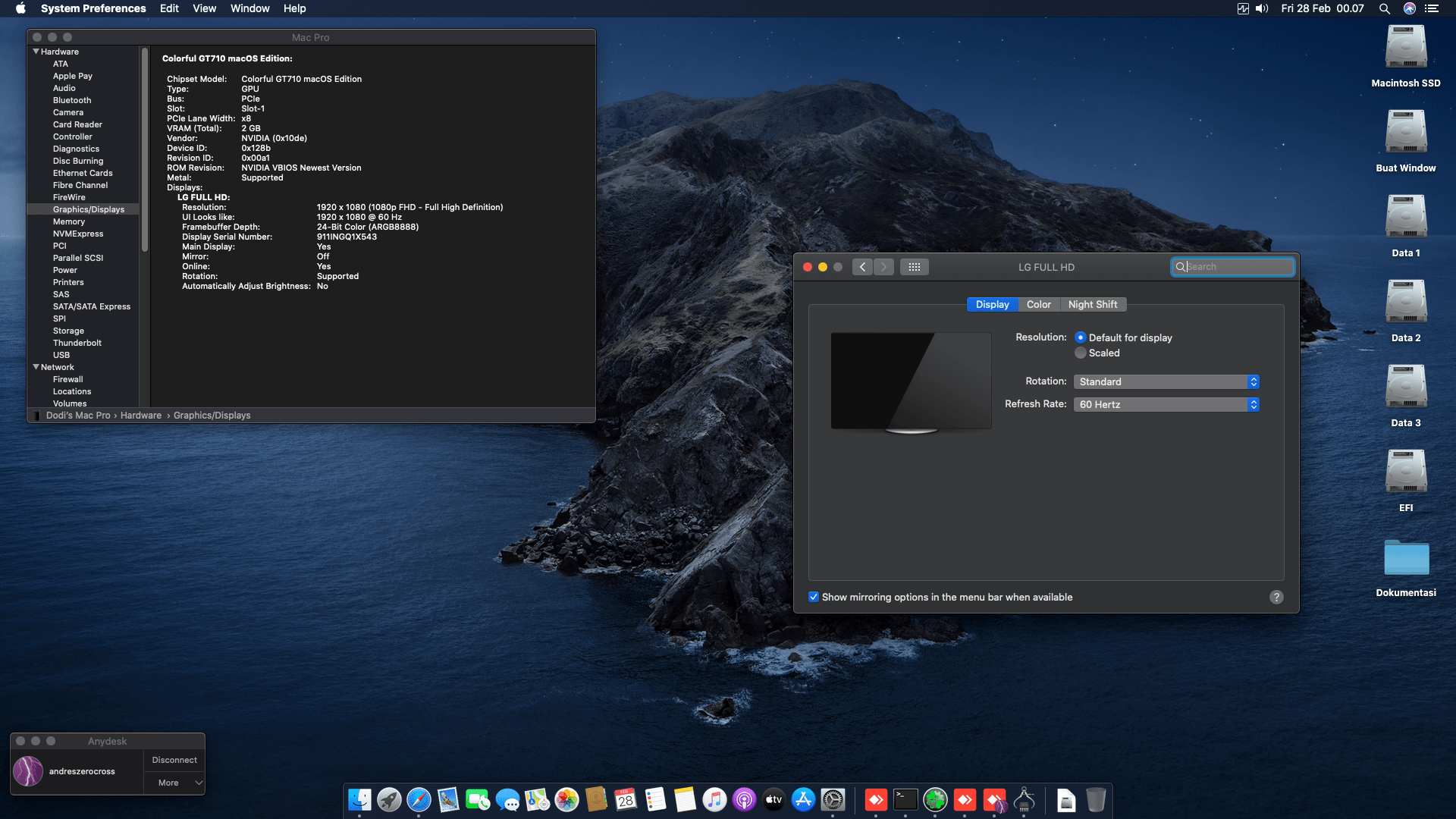Open the Trash in Dock

pyautogui.click(x=1096, y=799)
